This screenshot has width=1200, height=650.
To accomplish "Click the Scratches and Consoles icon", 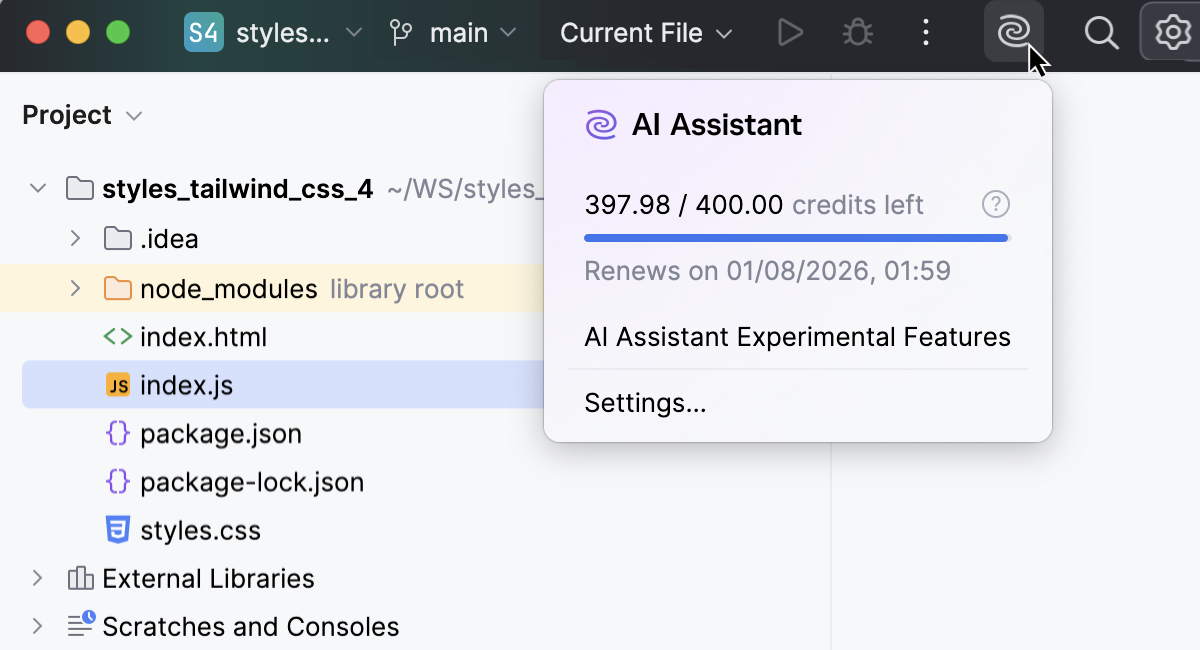I will (81, 626).
